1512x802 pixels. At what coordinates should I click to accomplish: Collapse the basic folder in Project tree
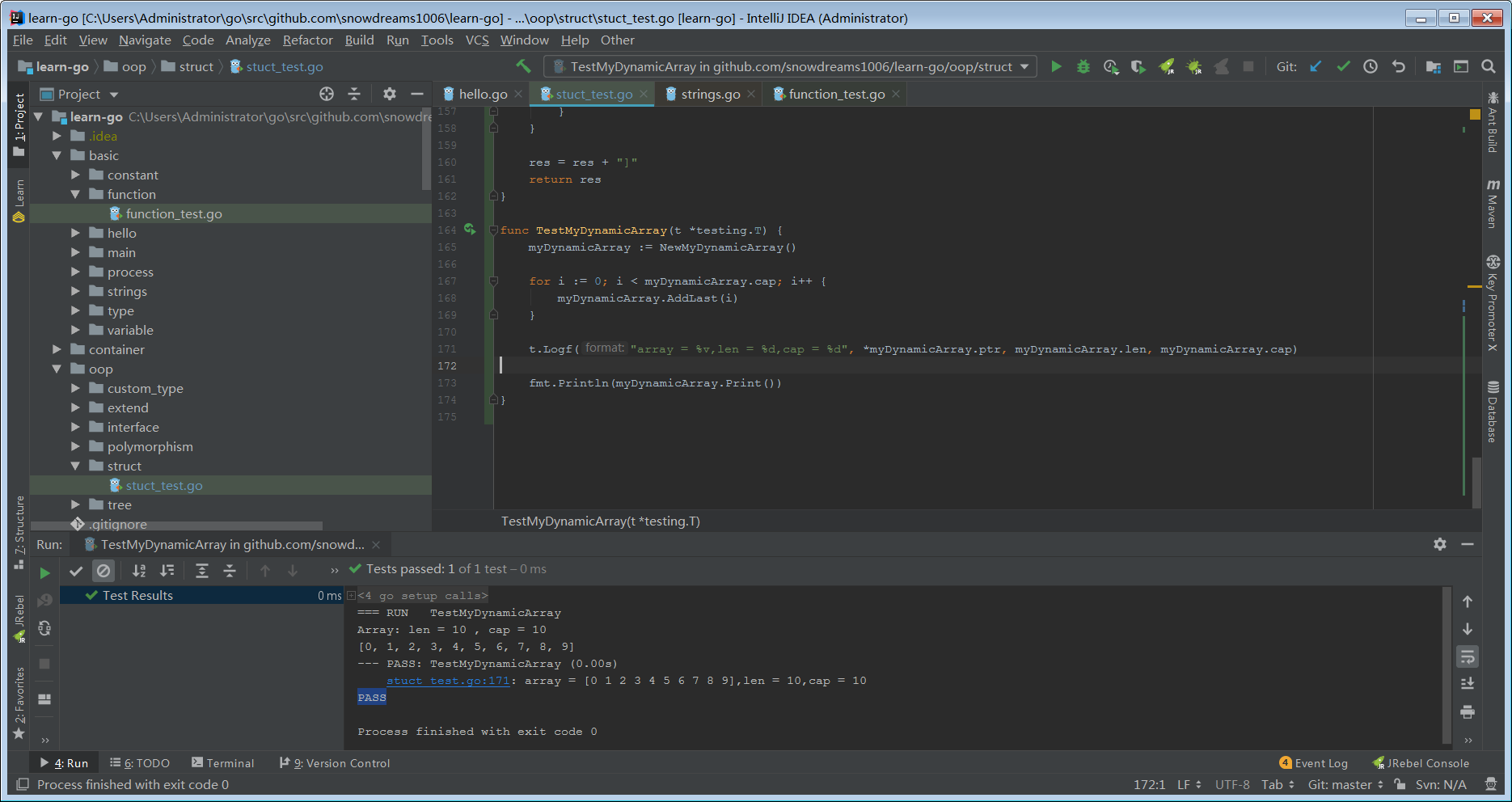[x=57, y=155]
